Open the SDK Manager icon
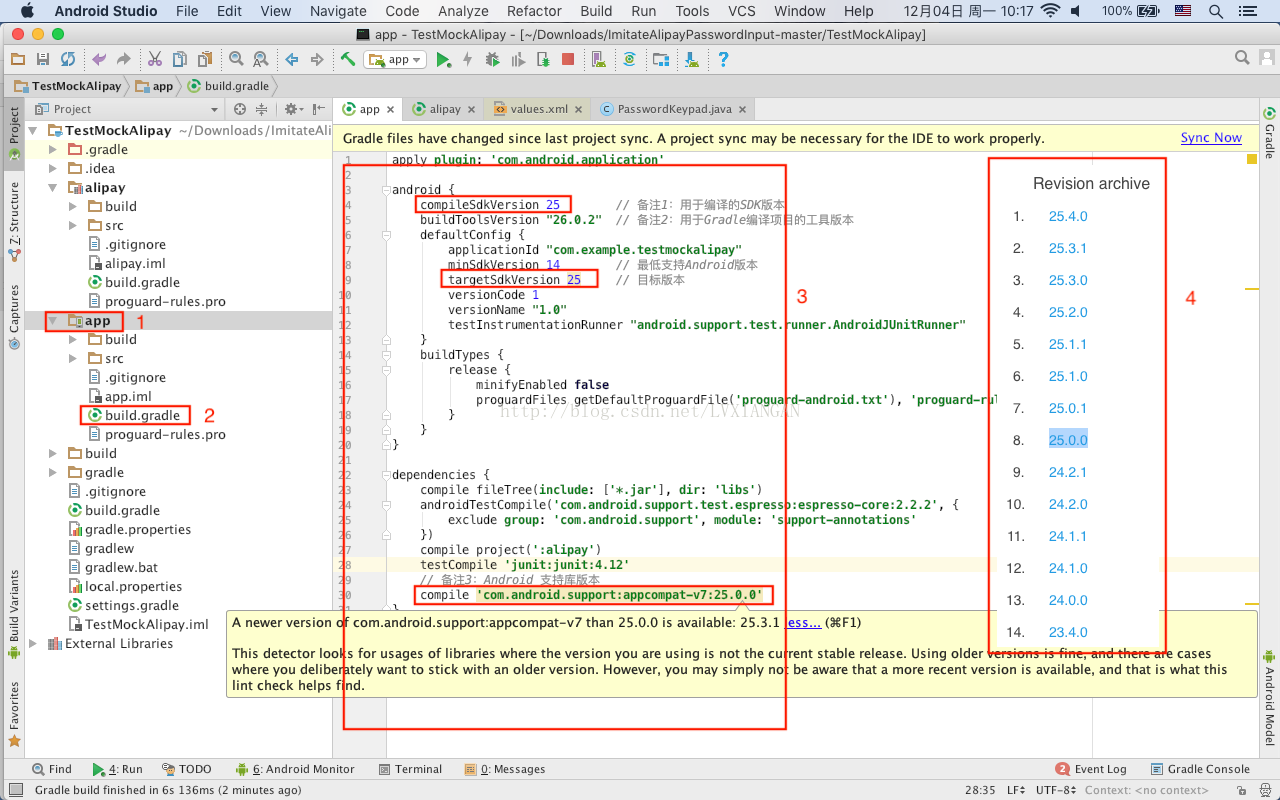 [692, 60]
